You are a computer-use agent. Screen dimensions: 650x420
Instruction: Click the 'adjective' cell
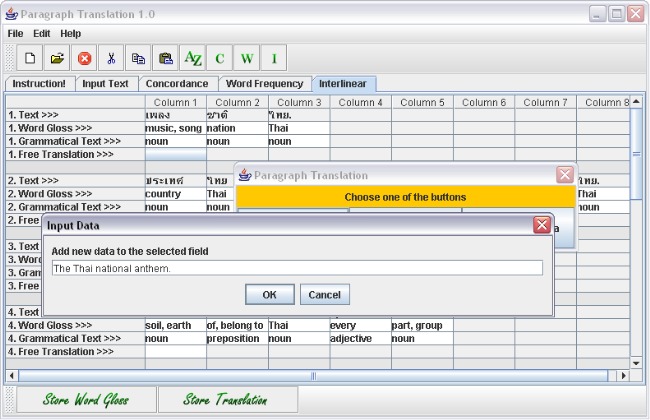click(x=361, y=338)
